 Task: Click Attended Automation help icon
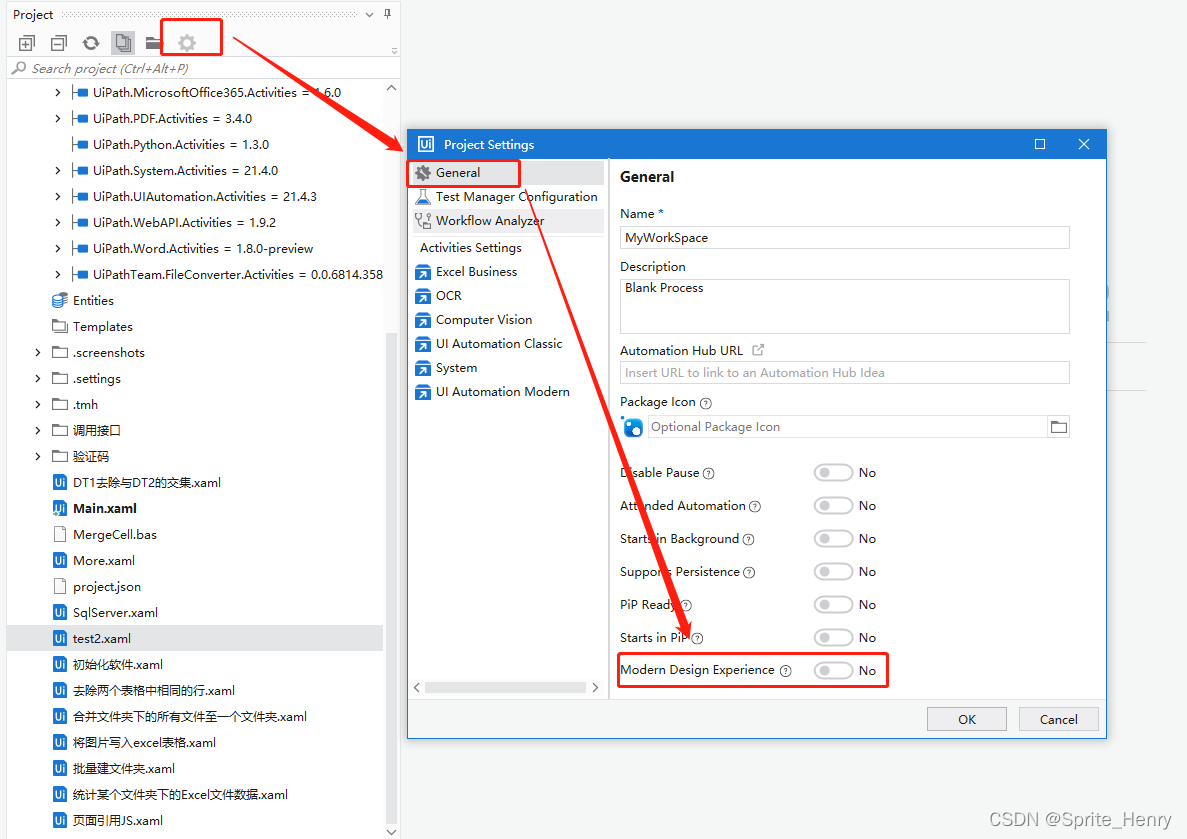755,507
